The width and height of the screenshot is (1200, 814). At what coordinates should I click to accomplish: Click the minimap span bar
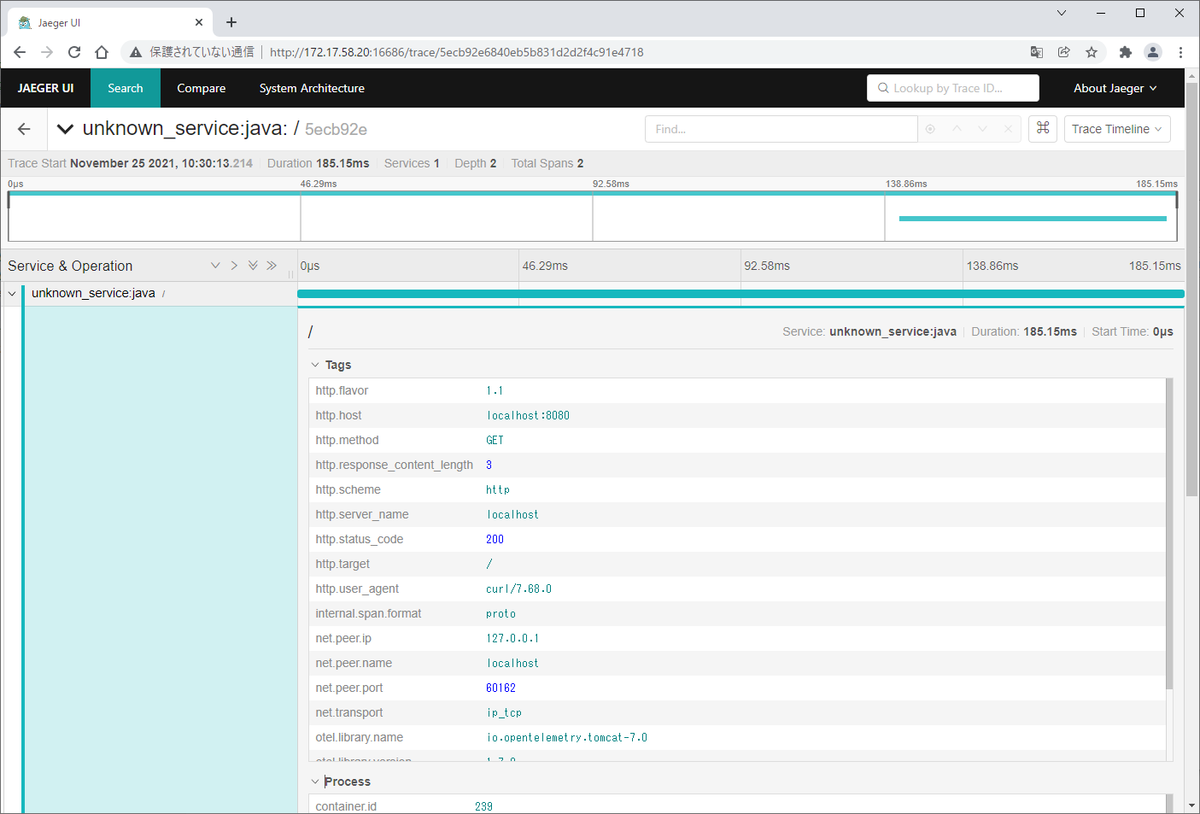point(1033,218)
